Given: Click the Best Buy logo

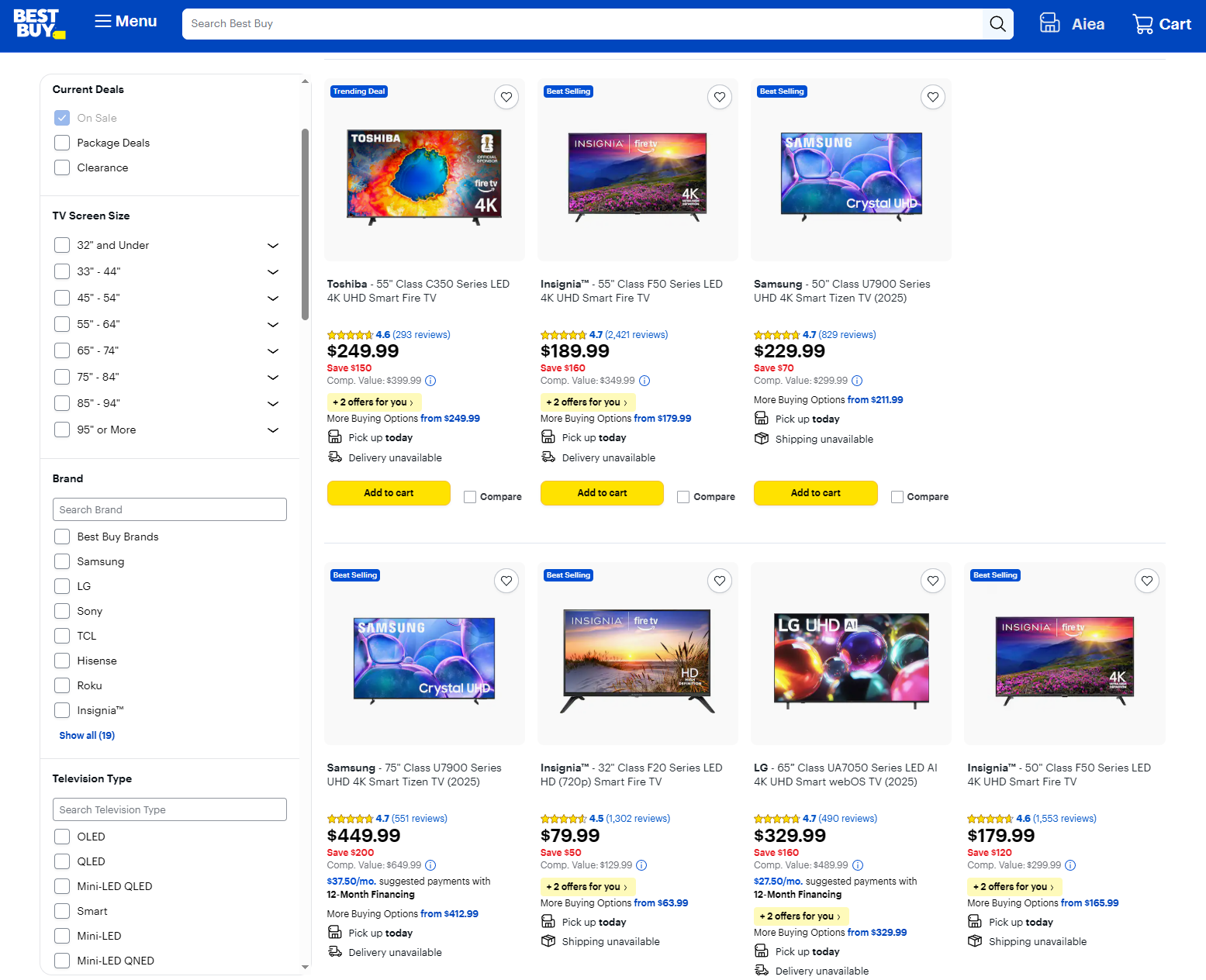Looking at the screenshot, I should pos(40,24).
